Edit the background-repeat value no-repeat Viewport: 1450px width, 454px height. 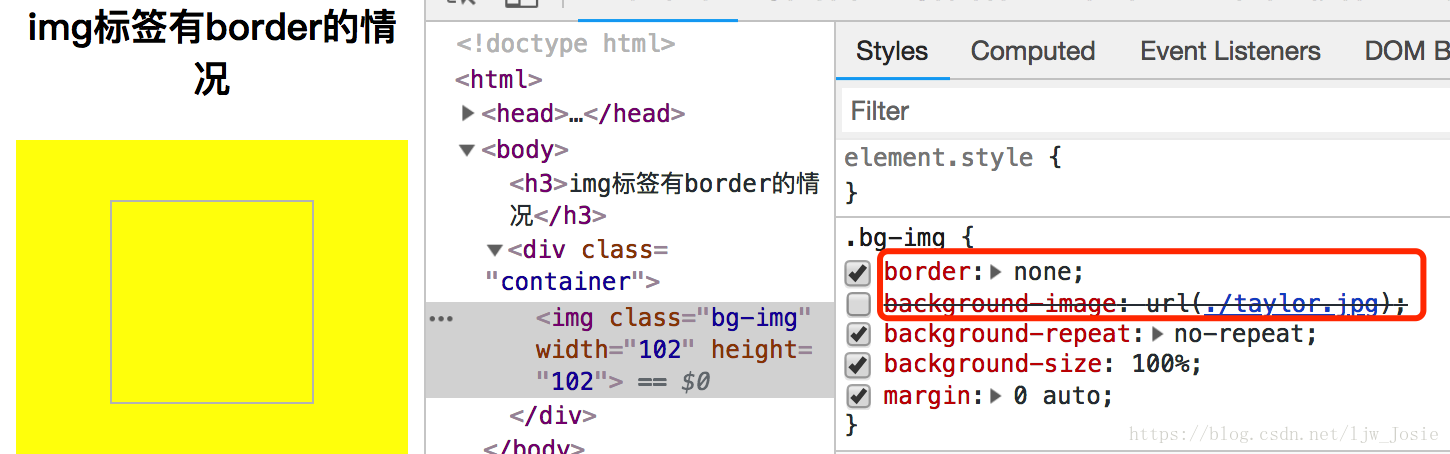click(1238, 334)
